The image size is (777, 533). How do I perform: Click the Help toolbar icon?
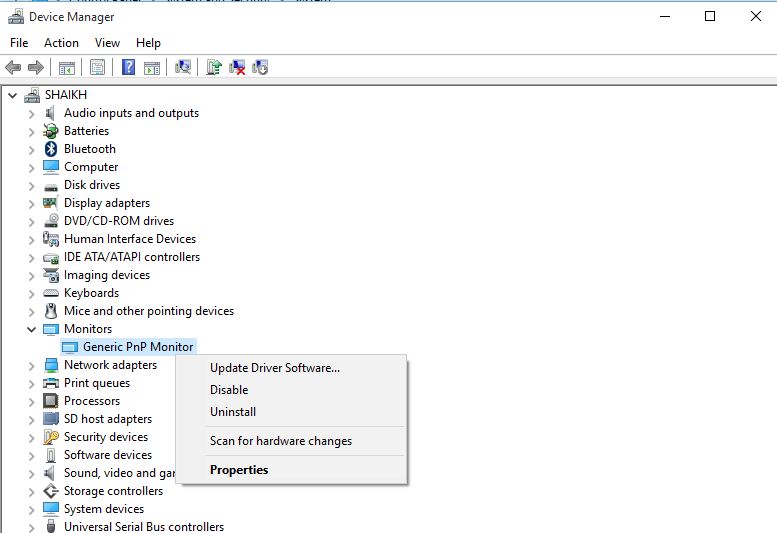[128, 68]
